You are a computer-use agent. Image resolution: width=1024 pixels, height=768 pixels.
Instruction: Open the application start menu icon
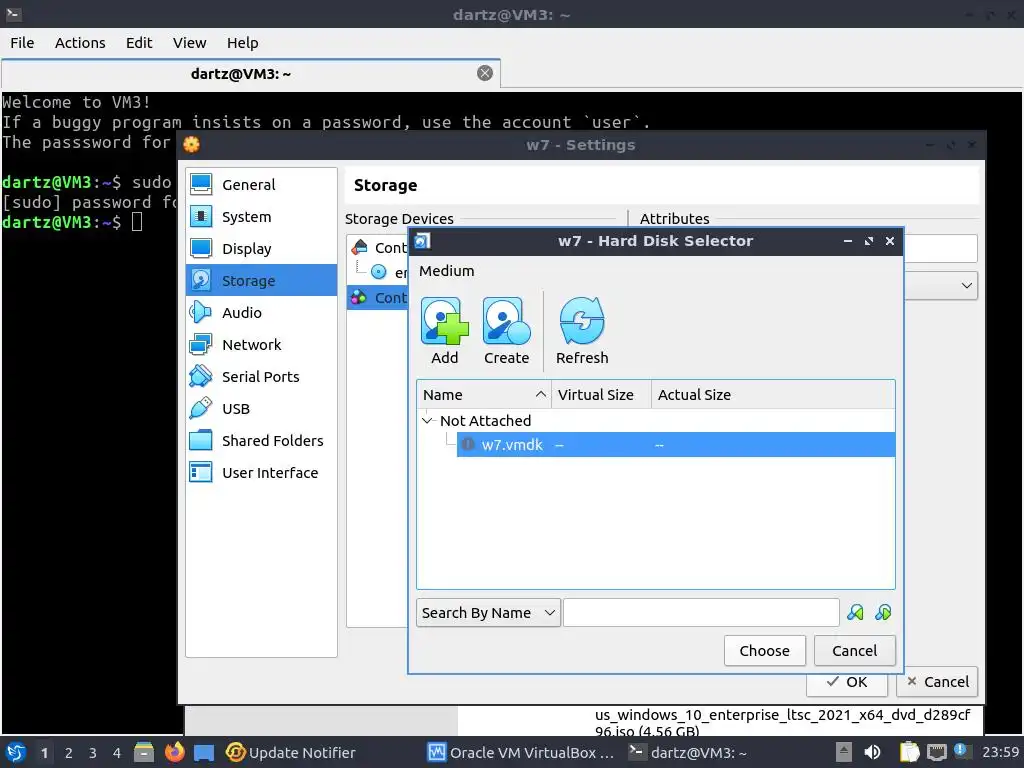pos(16,752)
